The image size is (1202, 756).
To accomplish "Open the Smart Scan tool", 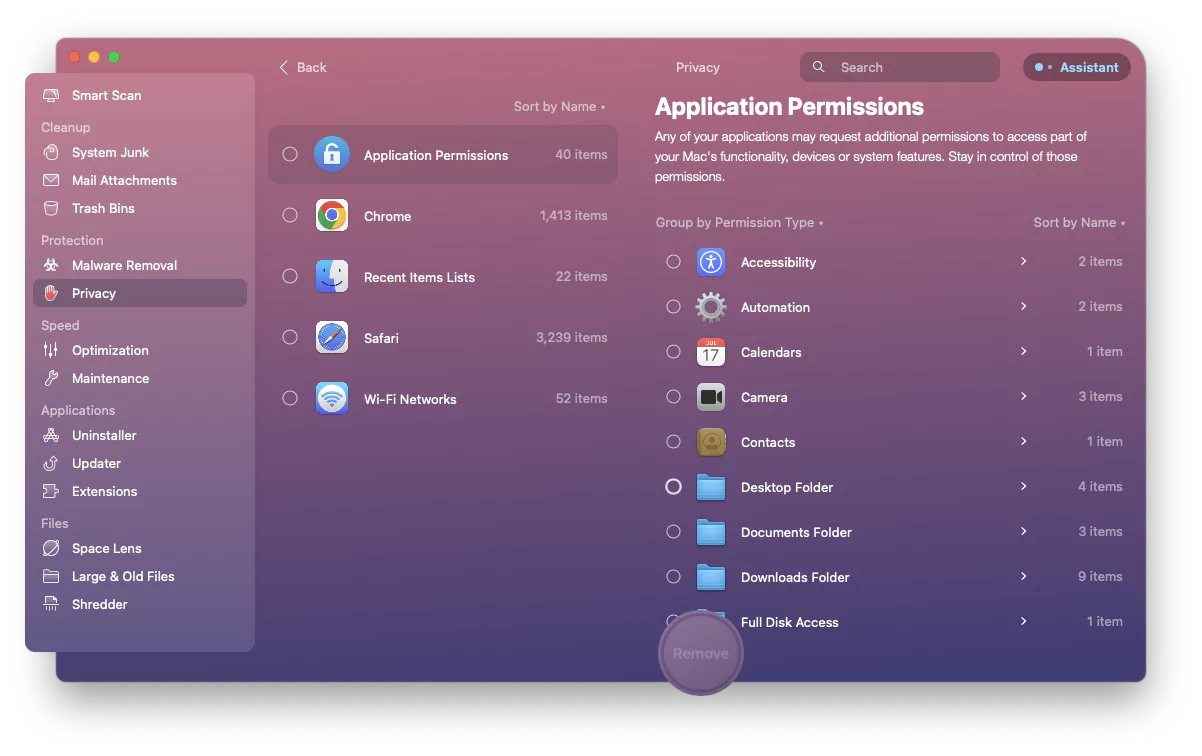I will coord(106,95).
